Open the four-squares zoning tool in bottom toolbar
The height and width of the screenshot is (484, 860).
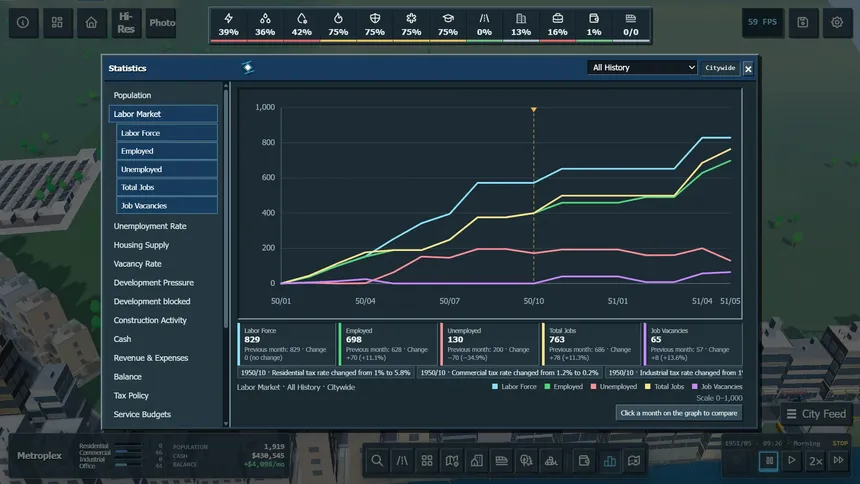(x=427, y=460)
